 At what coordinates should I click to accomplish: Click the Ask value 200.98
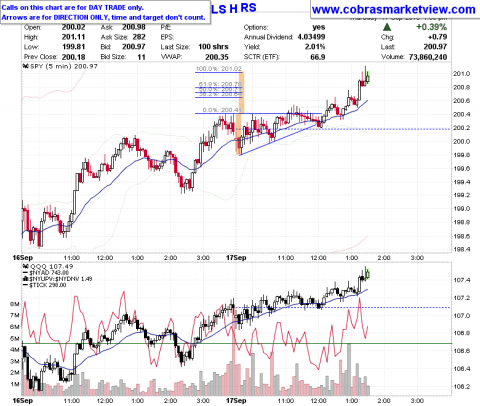point(134,27)
